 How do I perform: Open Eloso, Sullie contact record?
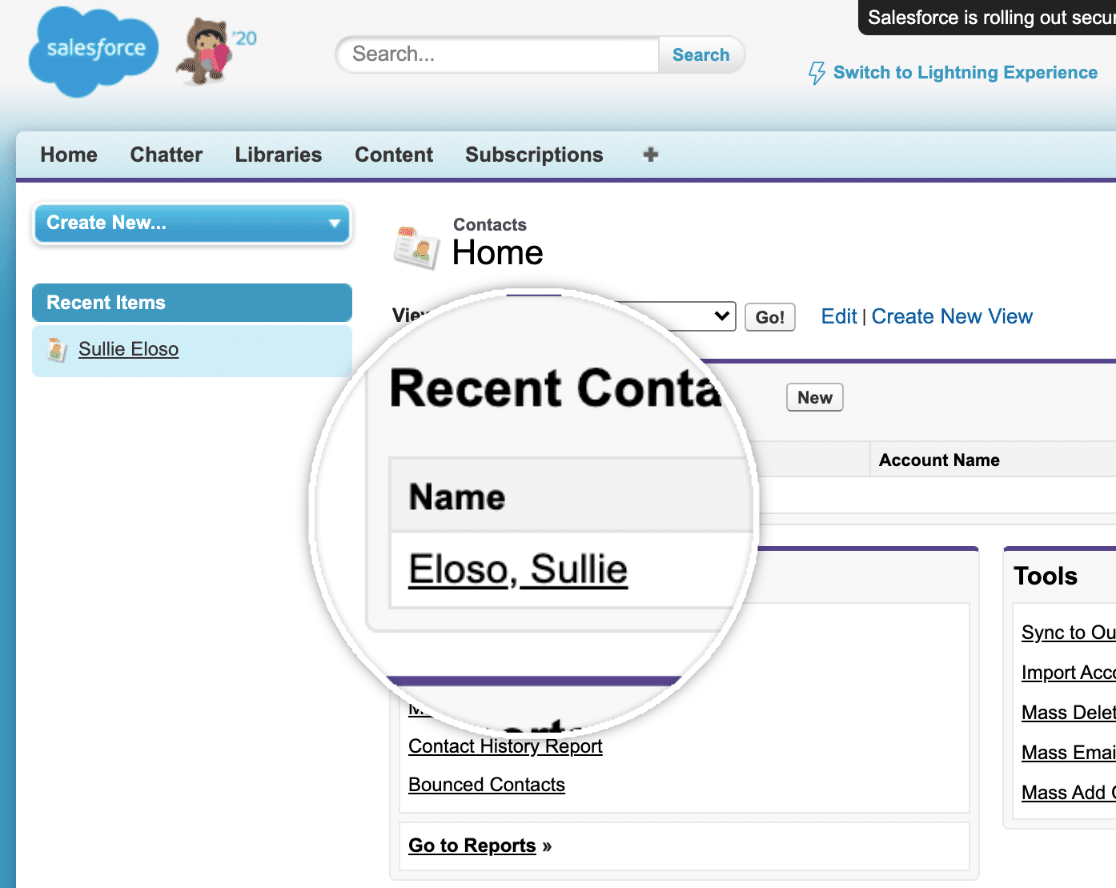pos(518,569)
